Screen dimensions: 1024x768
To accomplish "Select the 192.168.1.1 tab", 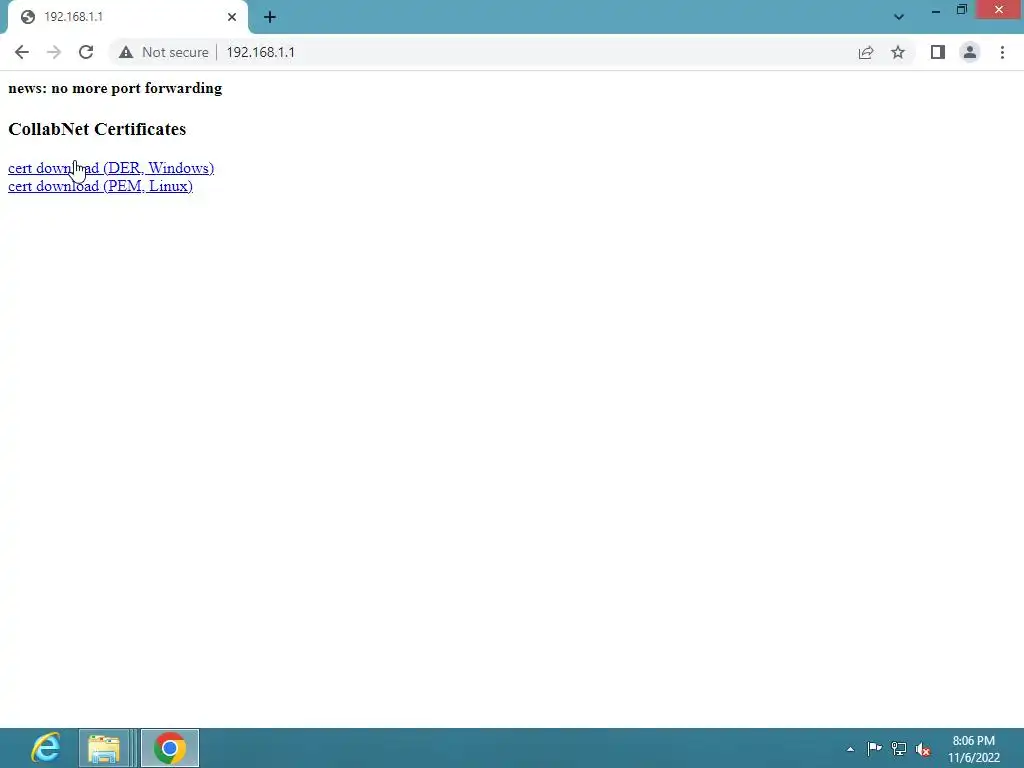I will pos(128,17).
